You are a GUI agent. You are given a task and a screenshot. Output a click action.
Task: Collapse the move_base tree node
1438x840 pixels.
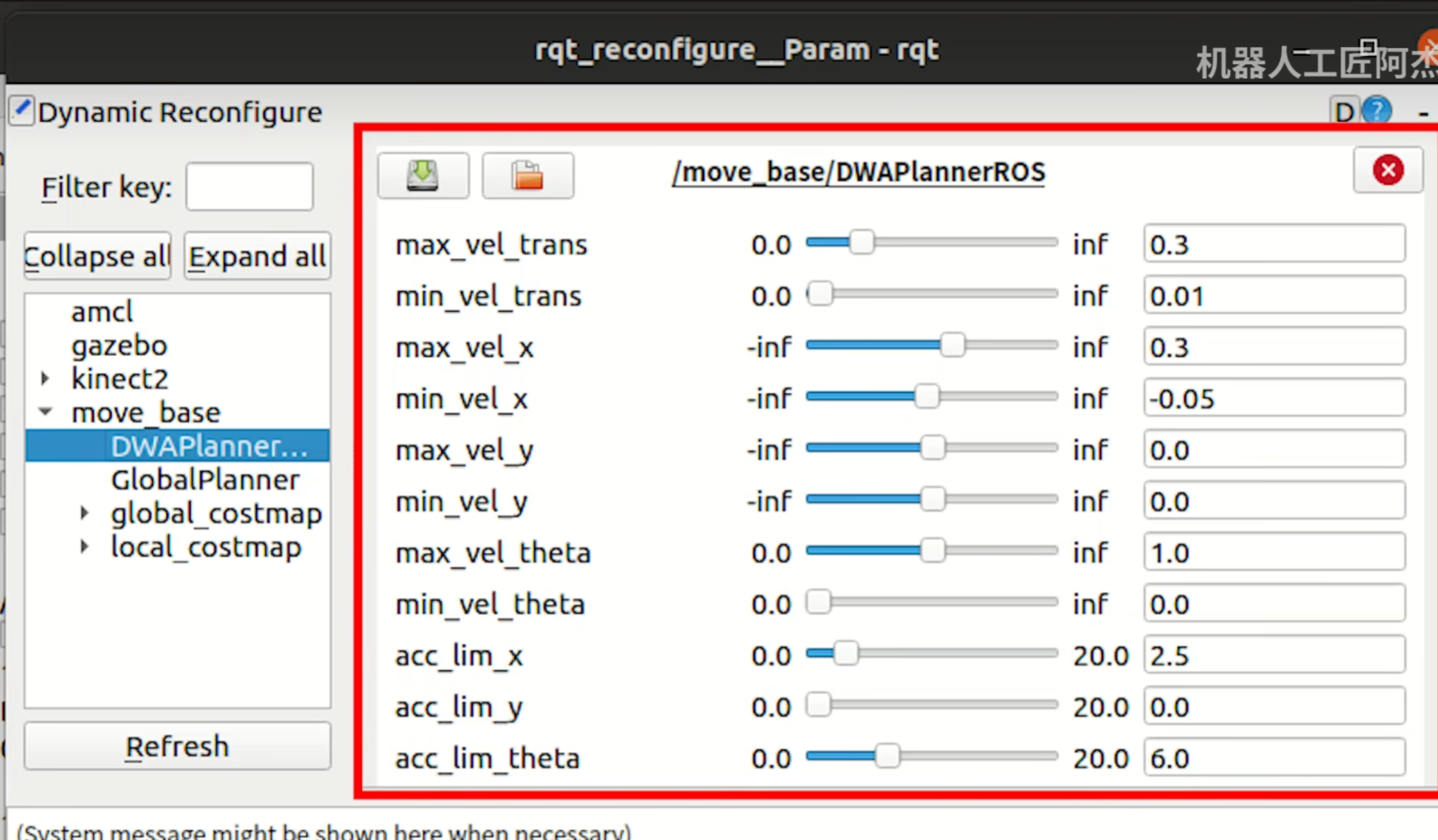pyautogui.click(x=45, y=412)
